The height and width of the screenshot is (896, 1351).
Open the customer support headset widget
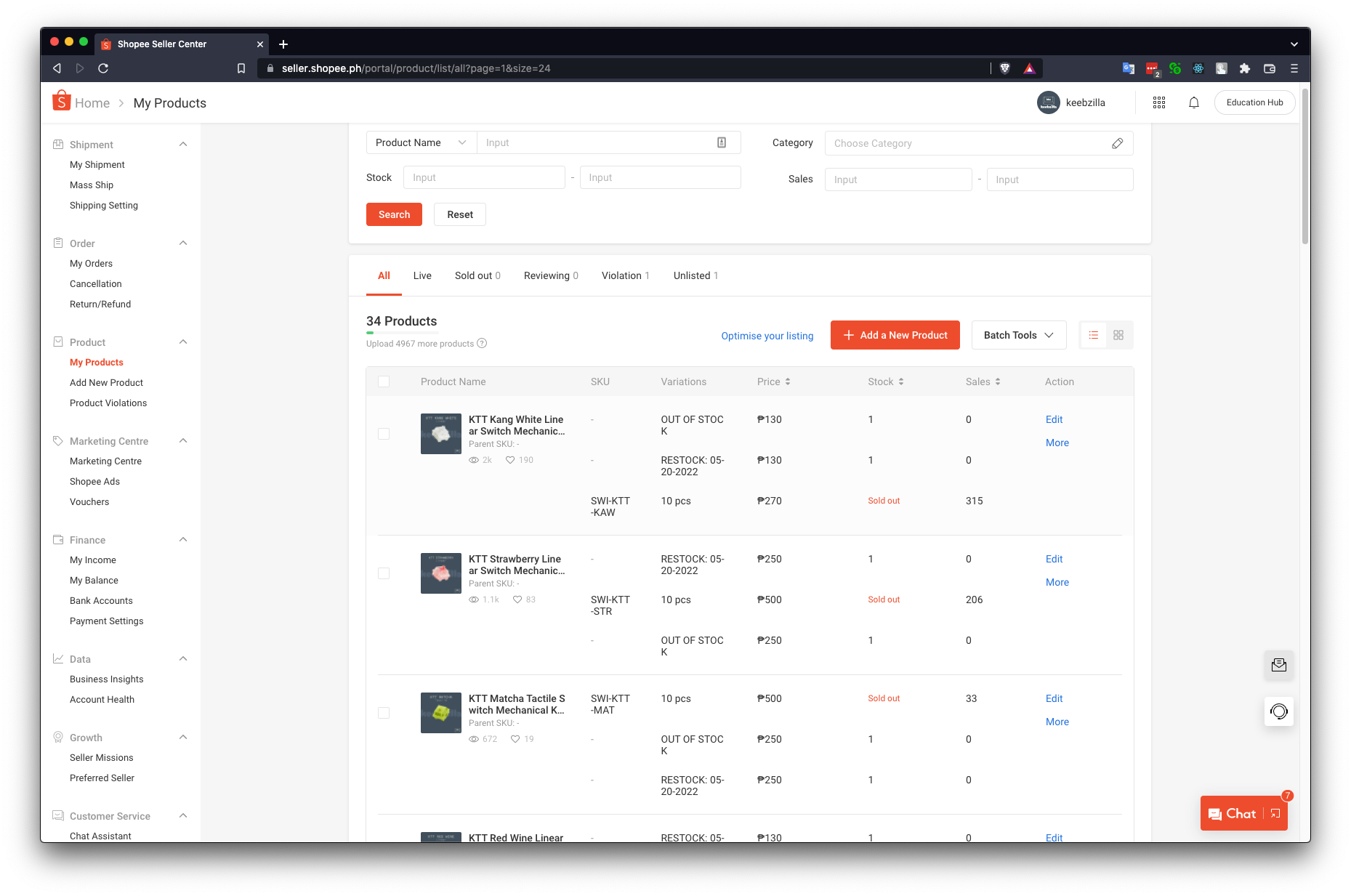point(1279,711)
